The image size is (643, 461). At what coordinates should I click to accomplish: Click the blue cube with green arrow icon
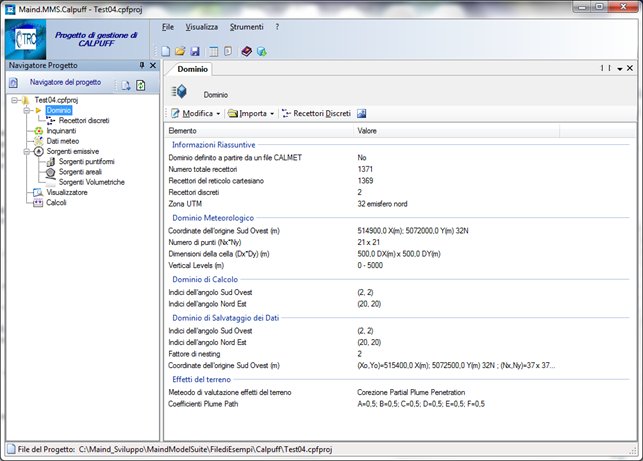[x=262, y=51]
